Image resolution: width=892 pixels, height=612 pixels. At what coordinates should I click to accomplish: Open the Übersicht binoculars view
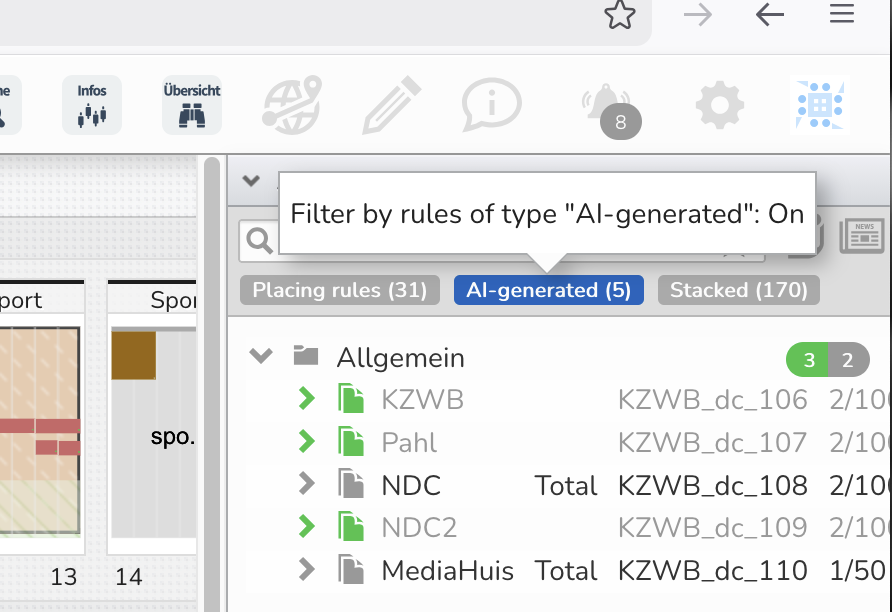point(192,105)
